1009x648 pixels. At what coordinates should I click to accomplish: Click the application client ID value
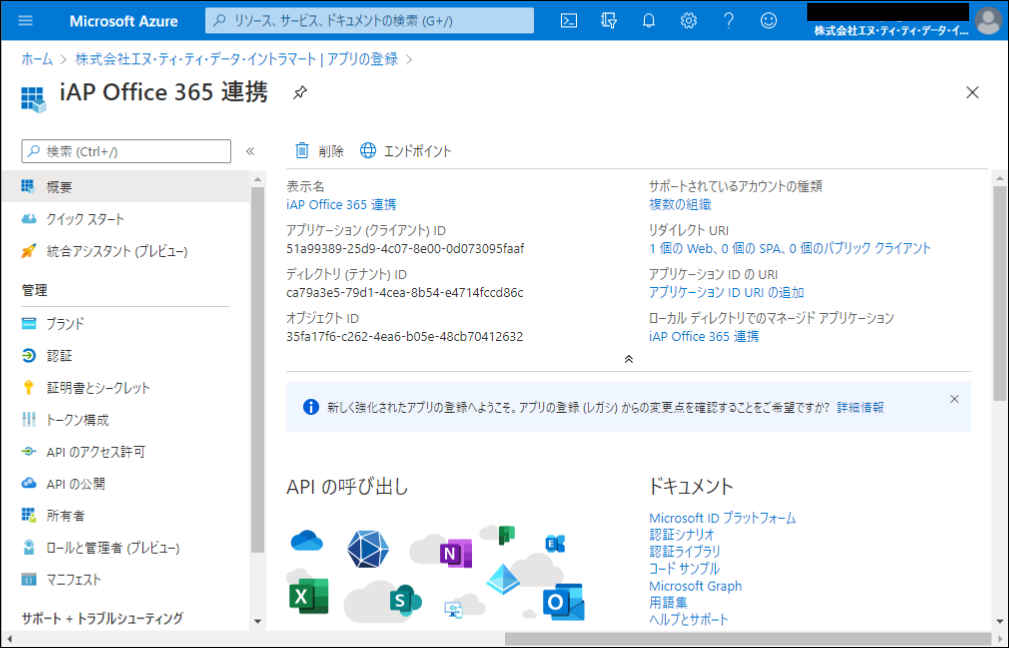(405, 248)
